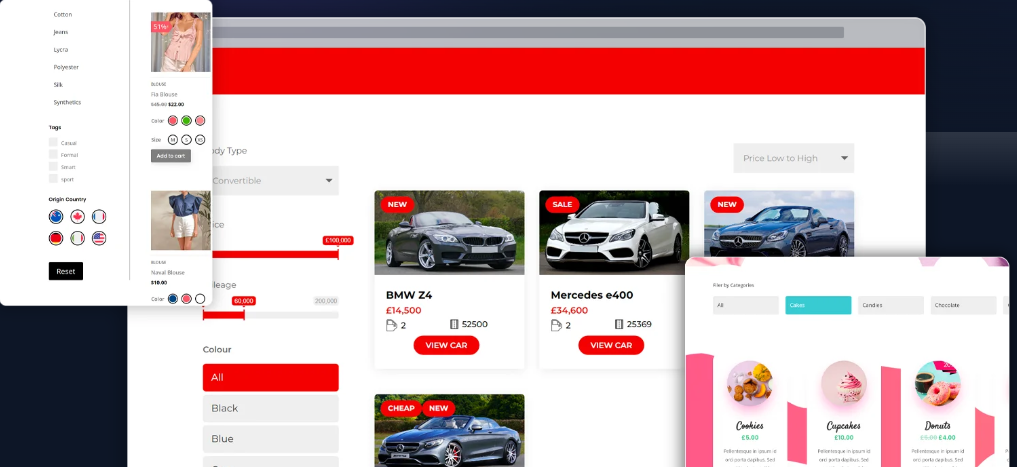
Task: Filter by Synthetics material
Action: pos(67,102)
